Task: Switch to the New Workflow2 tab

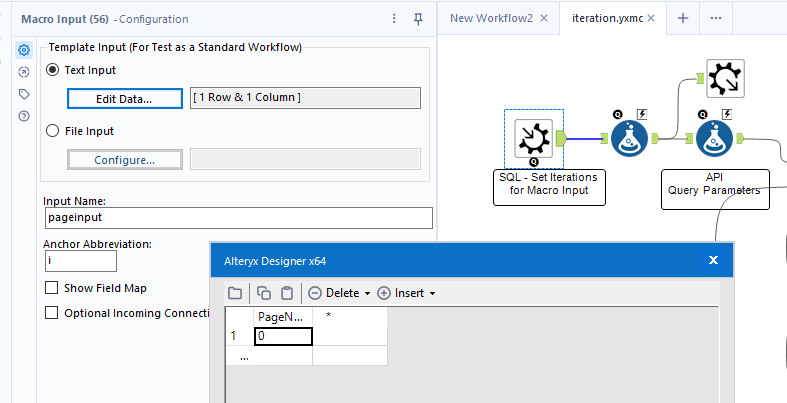Action: click(491, 18)
